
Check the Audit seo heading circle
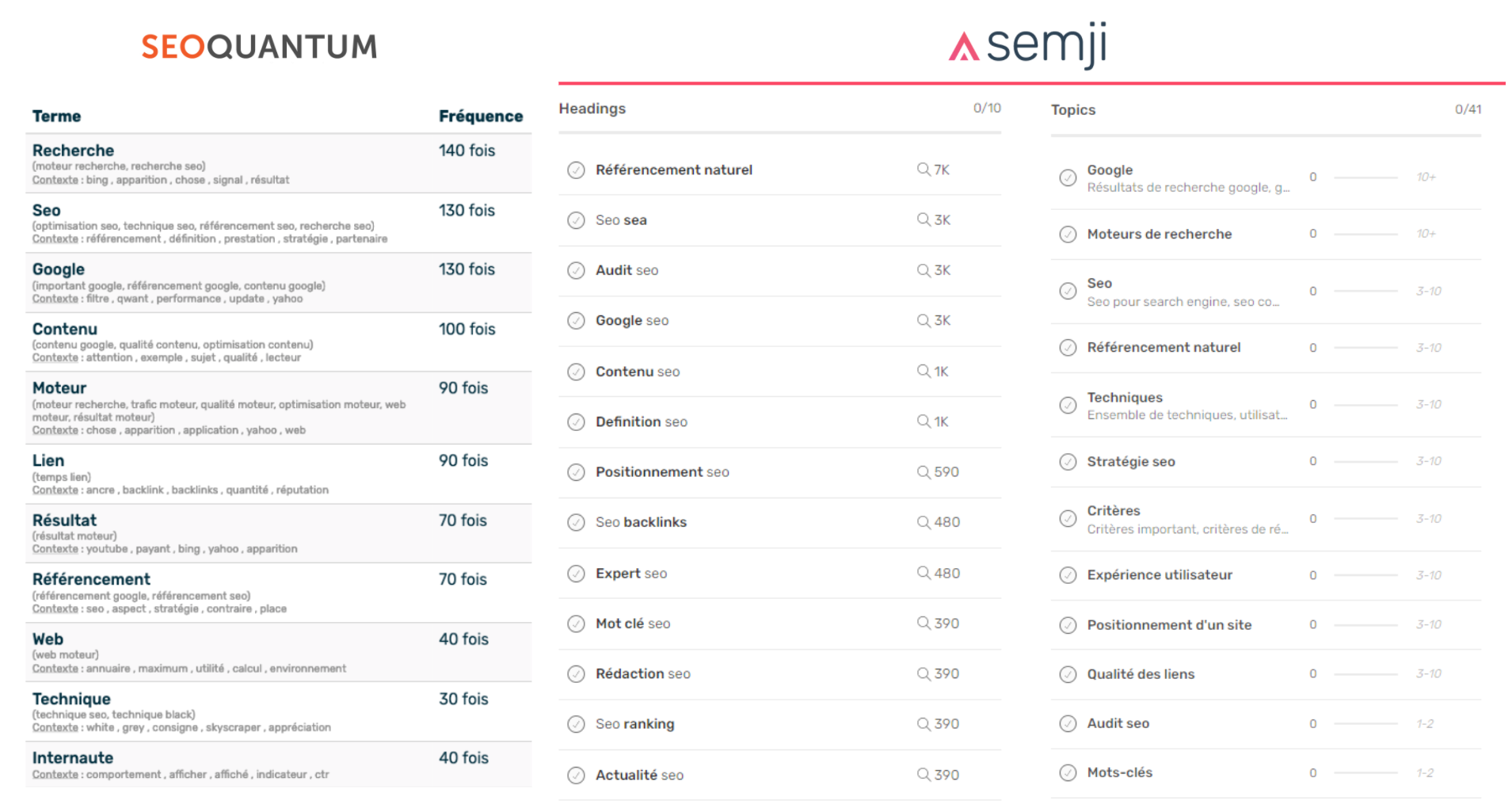tap(576, 271)
